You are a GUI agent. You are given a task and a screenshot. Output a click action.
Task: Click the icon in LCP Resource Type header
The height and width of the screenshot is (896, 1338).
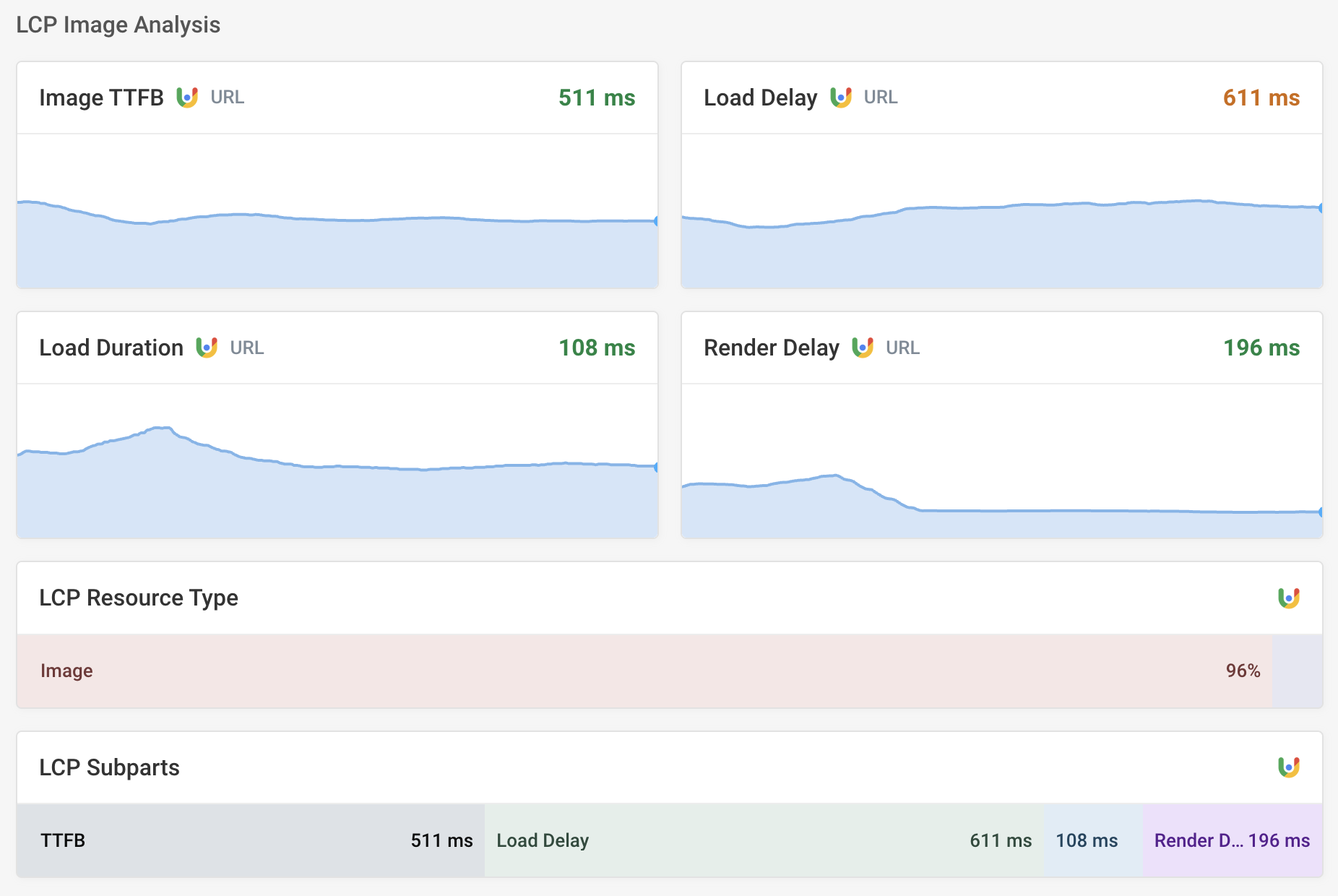coord(1288,598)
